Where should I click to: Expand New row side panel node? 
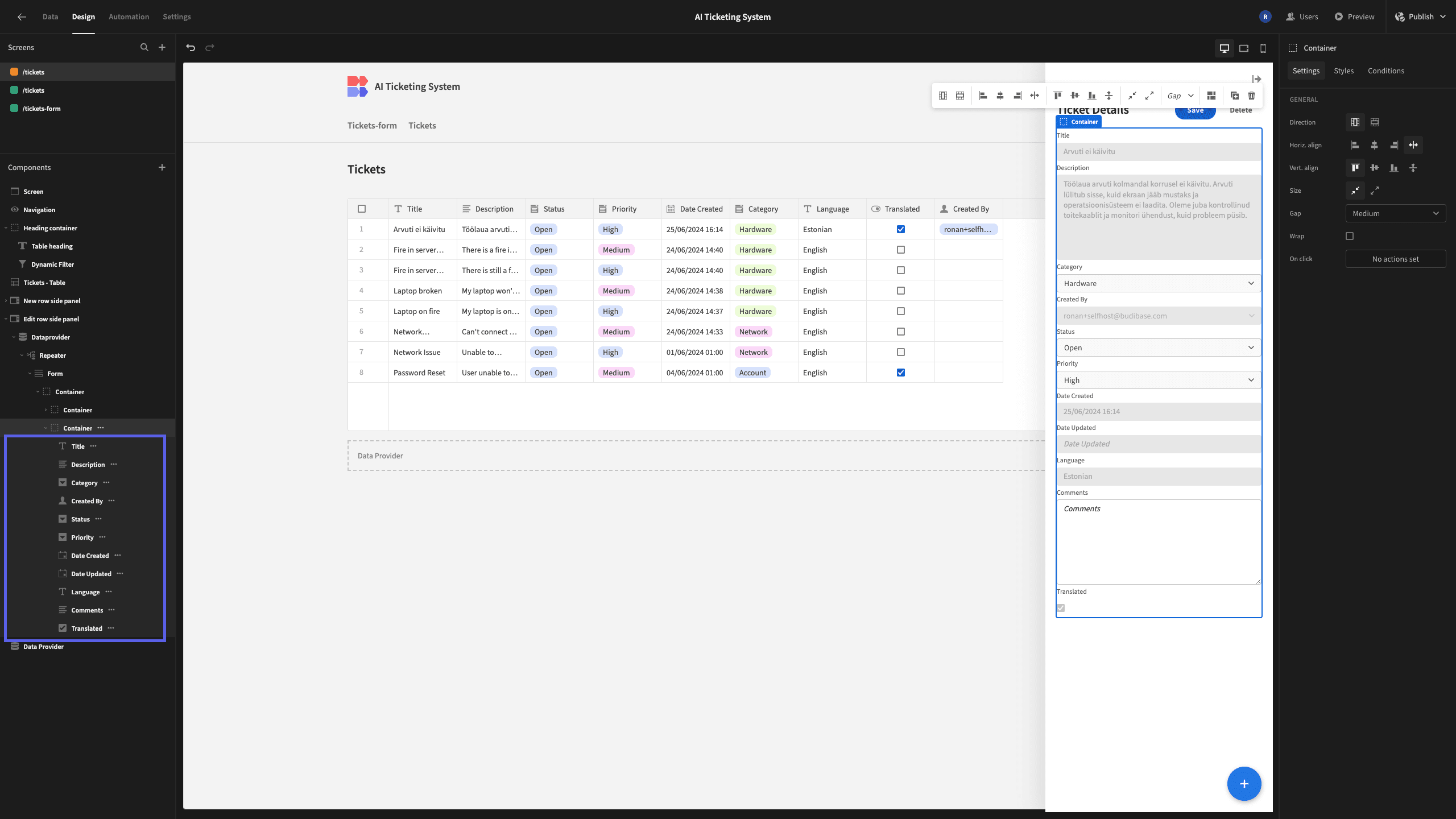[6, 301]
